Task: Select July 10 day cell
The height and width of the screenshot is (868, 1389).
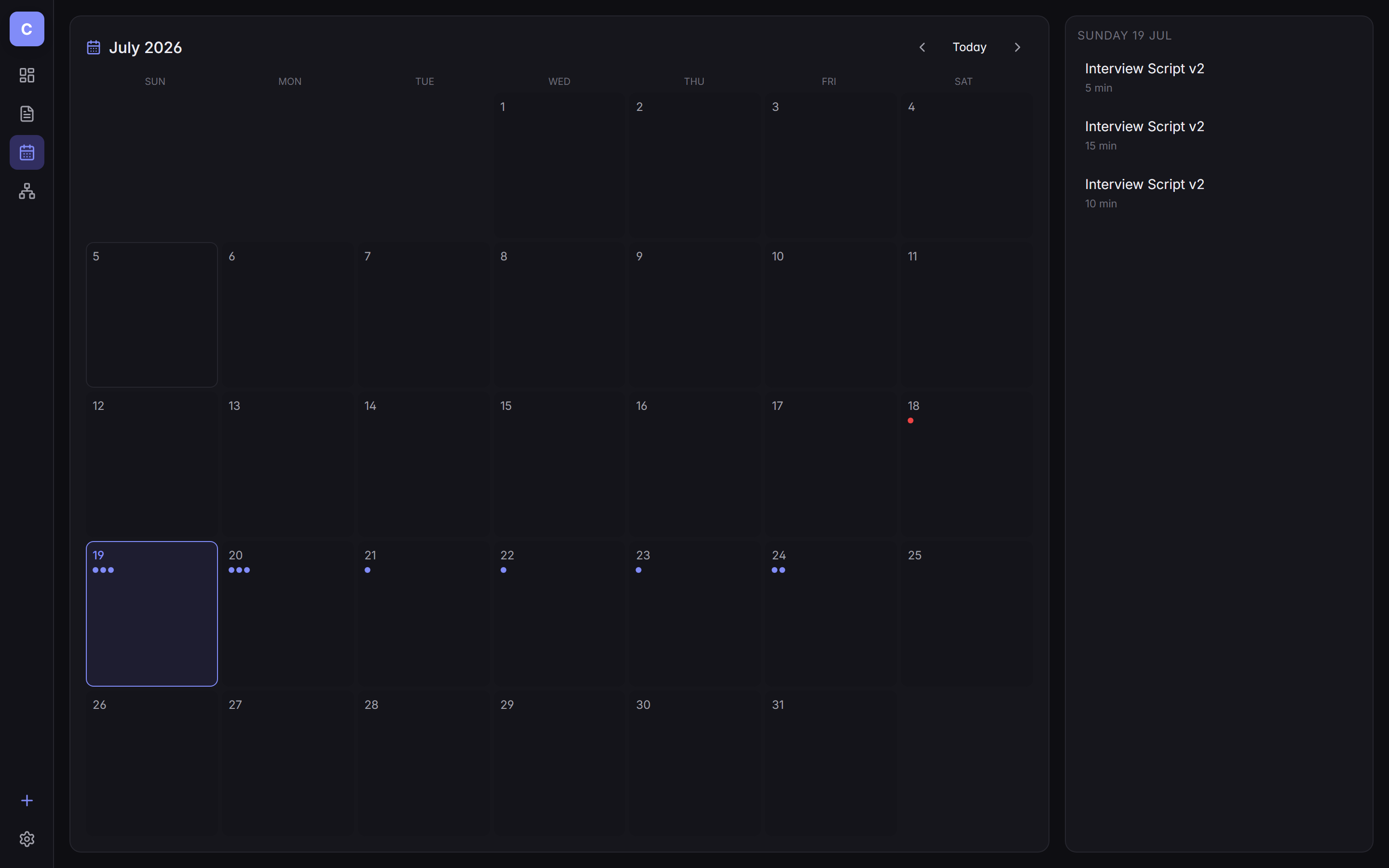Action: tap(831, 314)
